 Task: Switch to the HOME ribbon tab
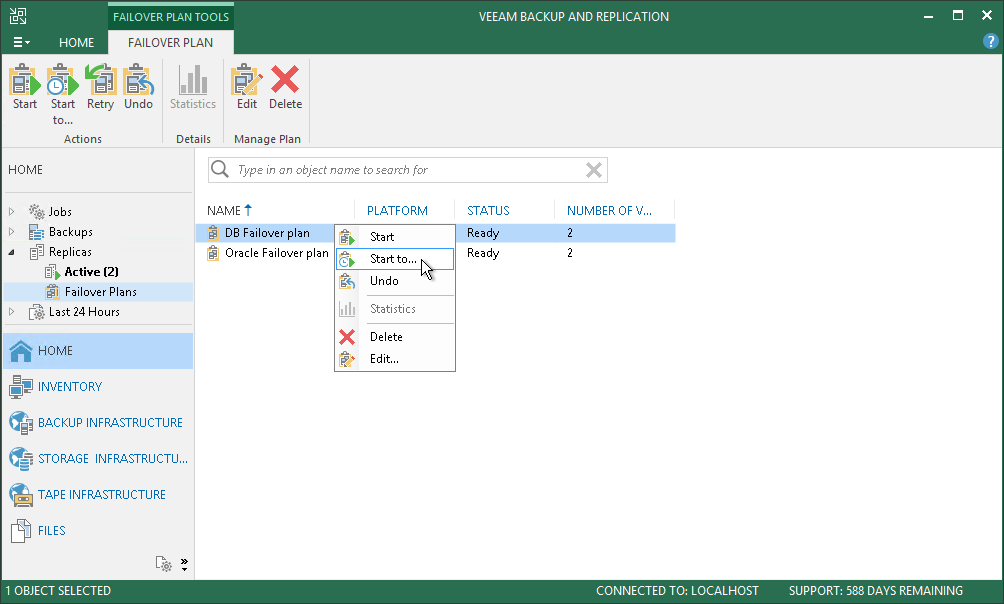pos(76,42)
